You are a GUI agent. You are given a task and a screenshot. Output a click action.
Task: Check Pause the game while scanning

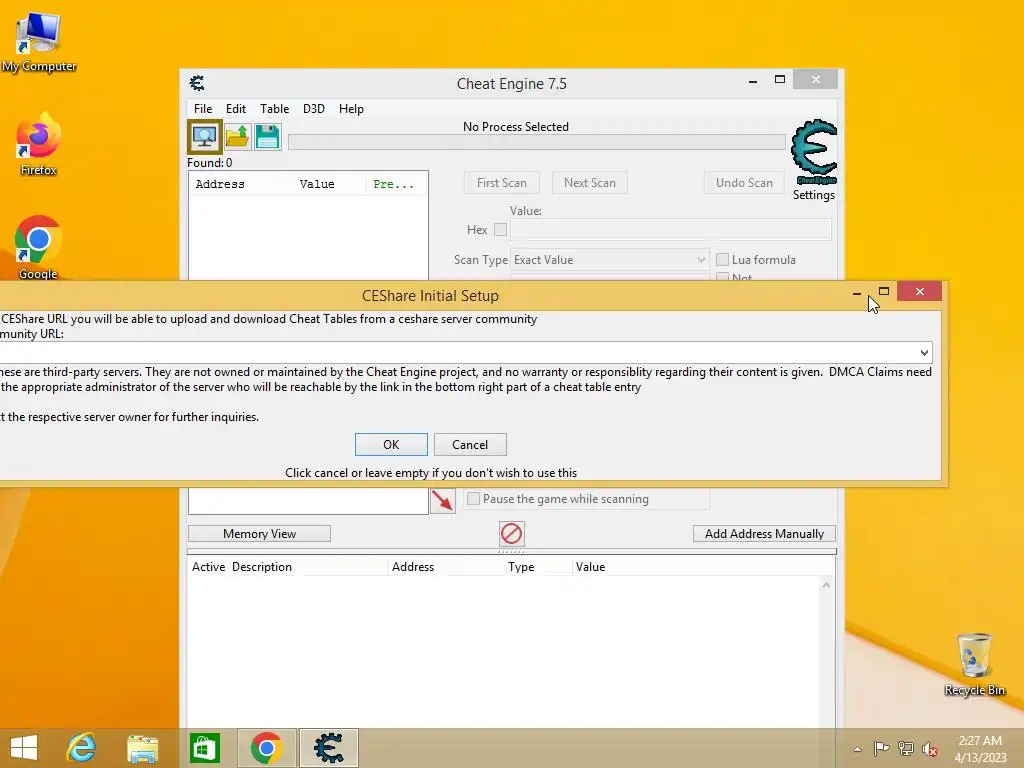pyautogui.click(x=473, y=498)
